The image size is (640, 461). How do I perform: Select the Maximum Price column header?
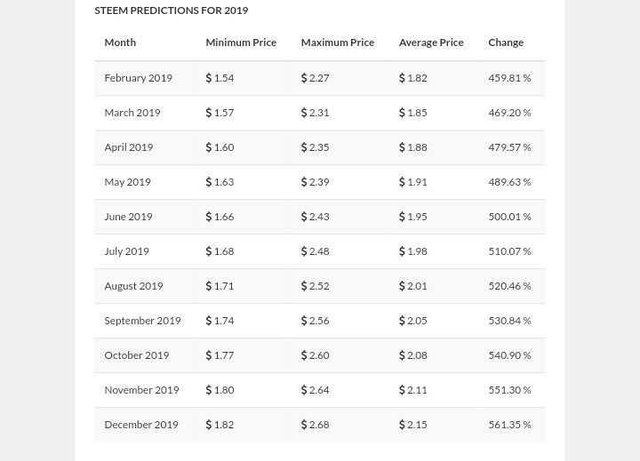[337, 42]
